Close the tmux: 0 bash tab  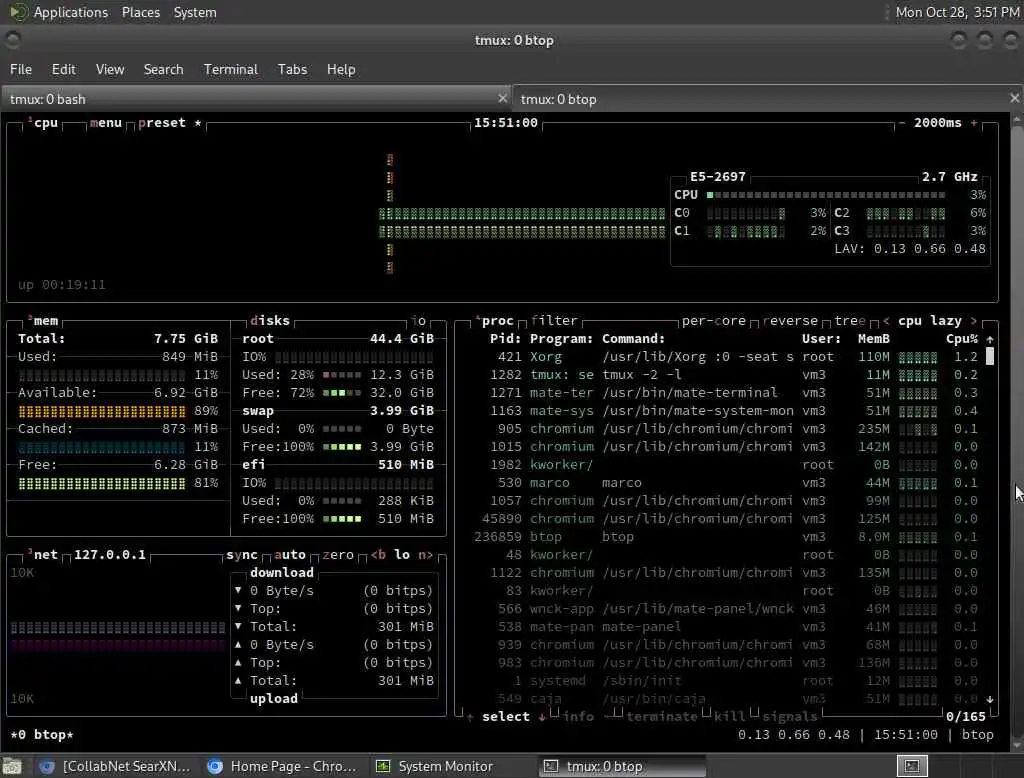click(502, 98)
